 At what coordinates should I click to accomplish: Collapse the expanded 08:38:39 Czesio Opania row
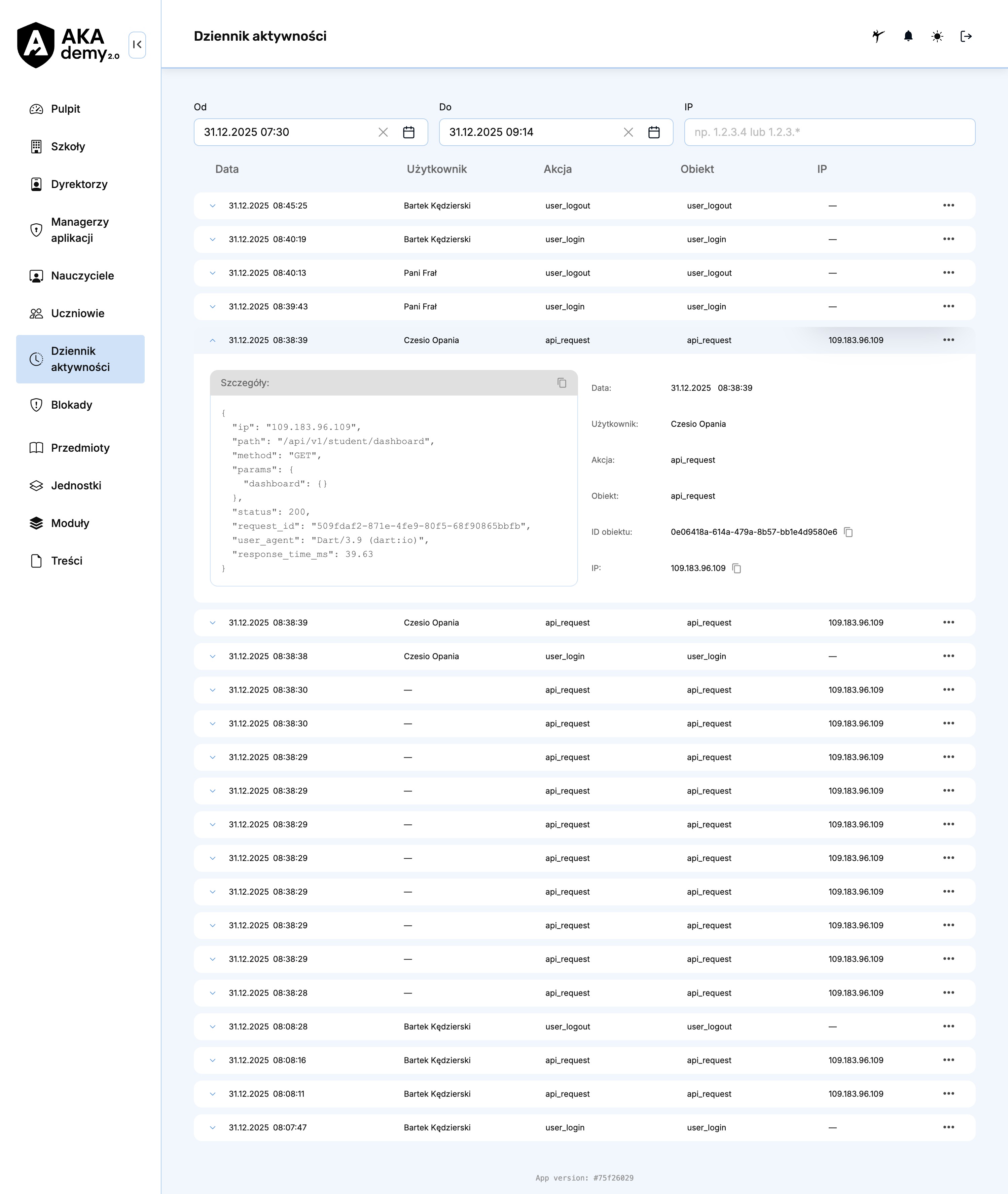[213, 340]
